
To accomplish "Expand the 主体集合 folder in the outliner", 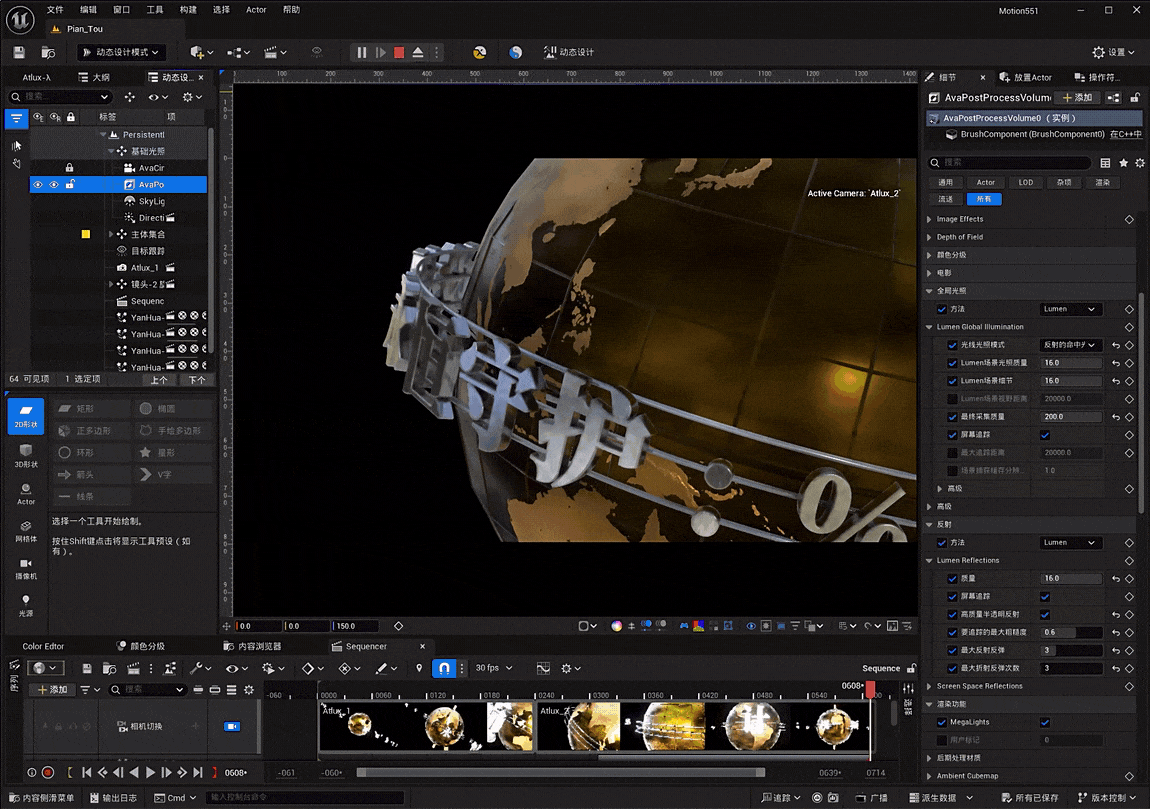I will (111, 235).
